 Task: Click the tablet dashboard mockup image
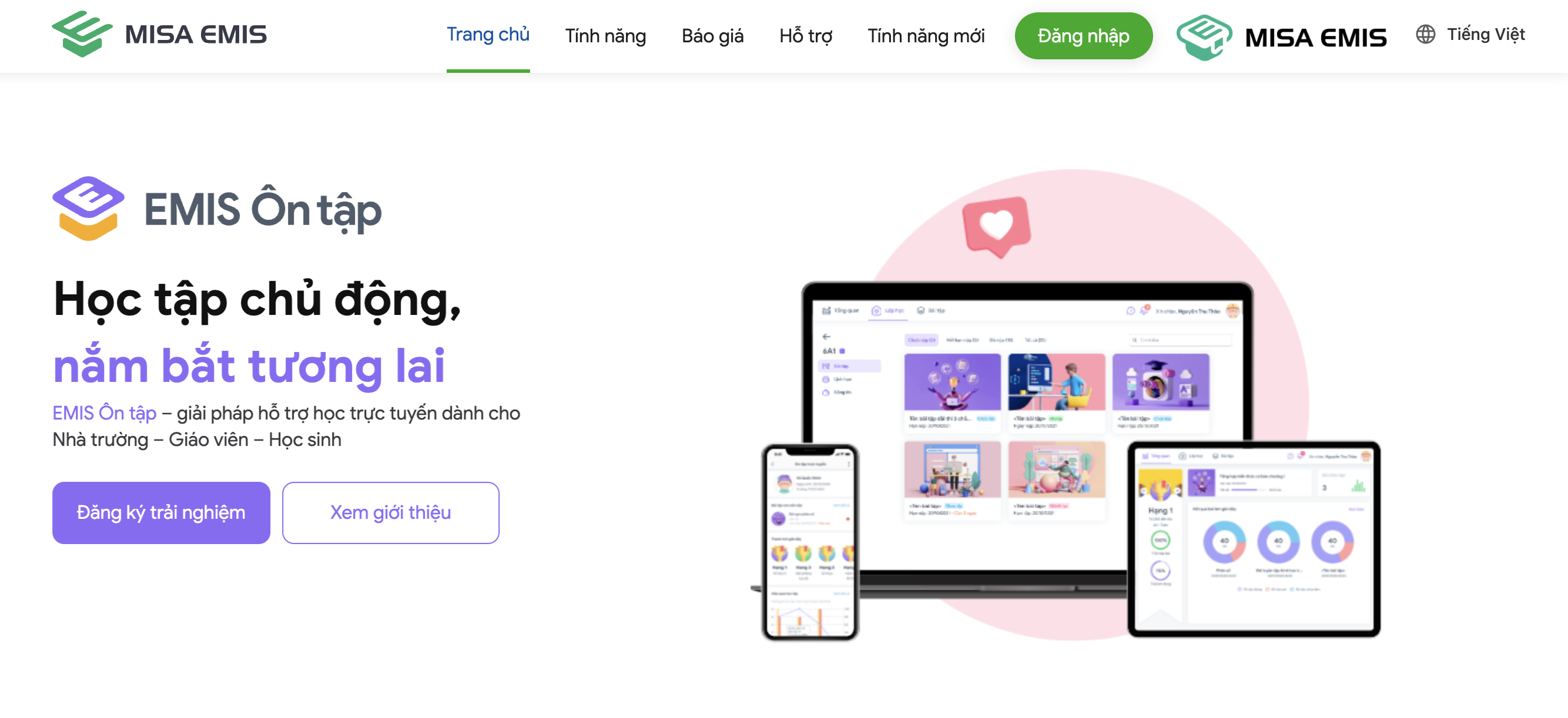(x=1254, y=538)
